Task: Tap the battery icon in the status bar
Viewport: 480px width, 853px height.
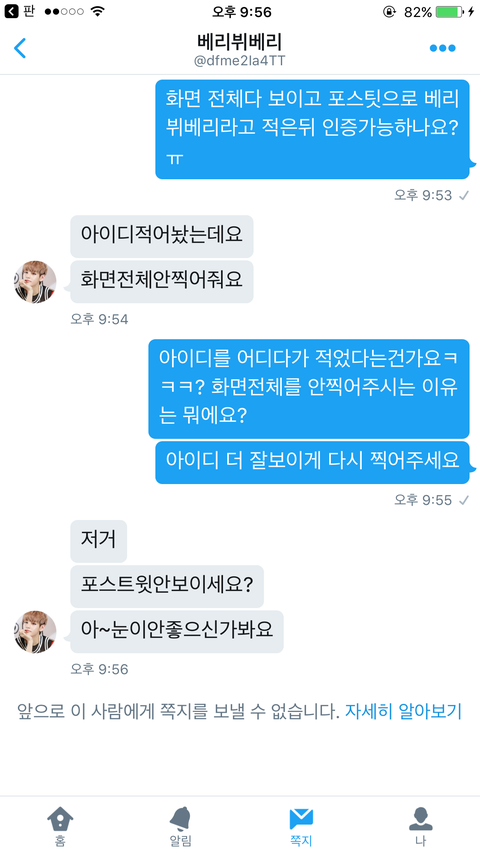Action: tap(450, 11)
